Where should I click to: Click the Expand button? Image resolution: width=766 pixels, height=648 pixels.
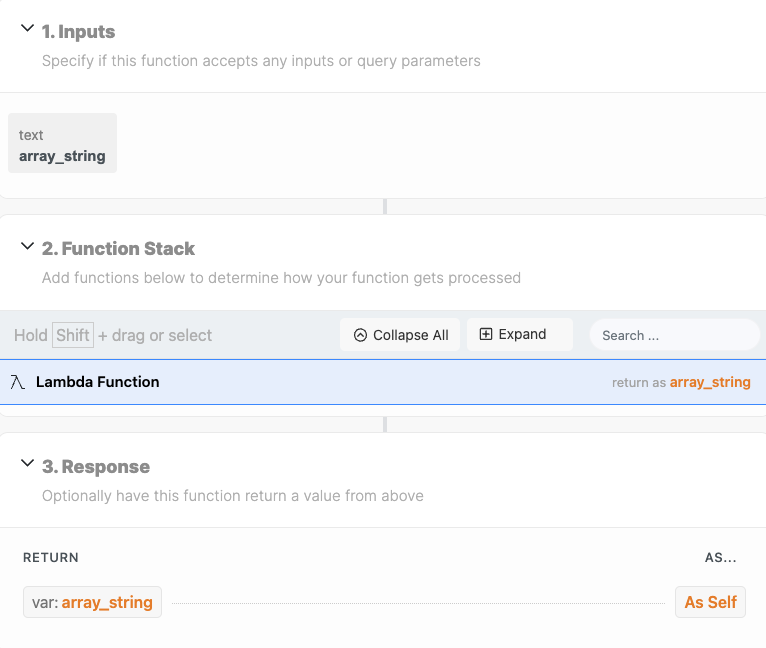pyautogui.click(x=520, y=335)
